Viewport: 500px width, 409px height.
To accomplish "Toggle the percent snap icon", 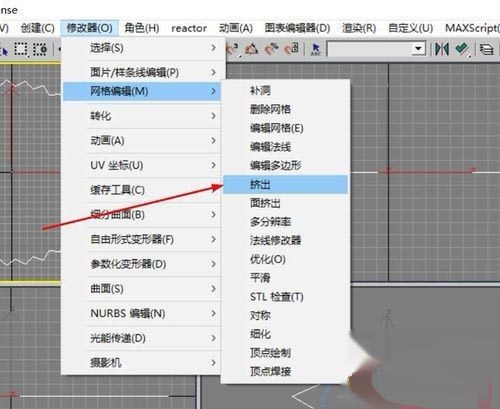I will pyautogui.click(x=272, y=49).
